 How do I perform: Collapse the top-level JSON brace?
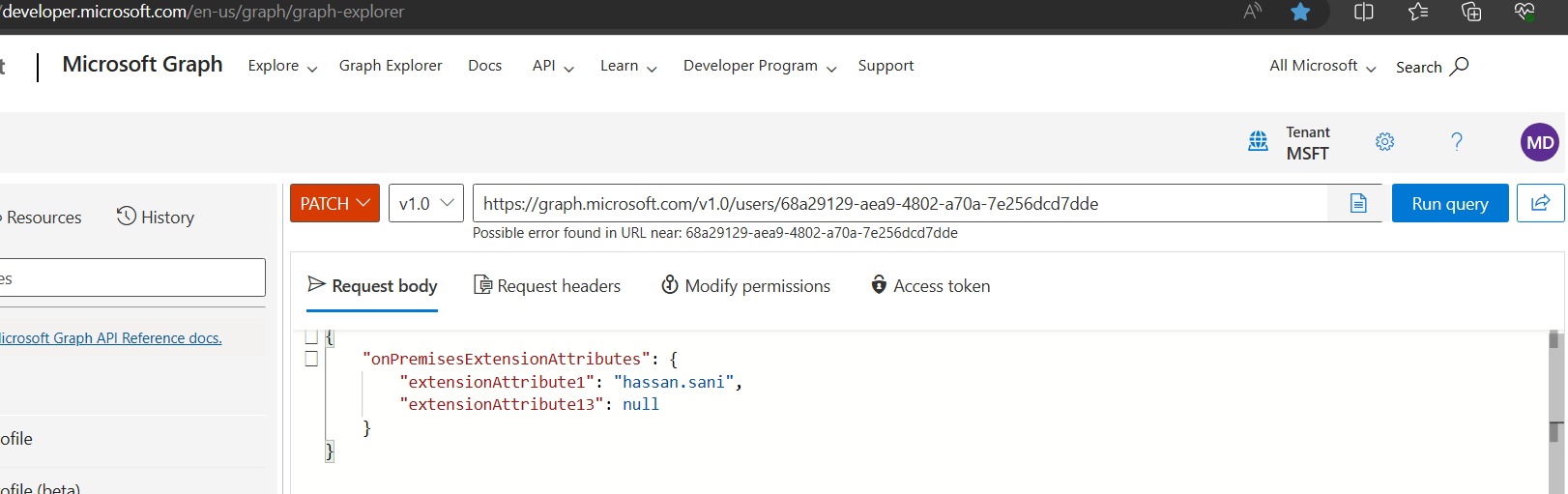pos(311,336)
